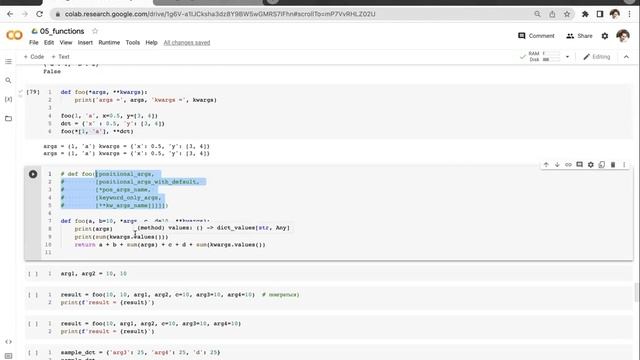This screenshot has height=360, width=640.
Task: Open the View menu
Action: click(x=66, y=42)
